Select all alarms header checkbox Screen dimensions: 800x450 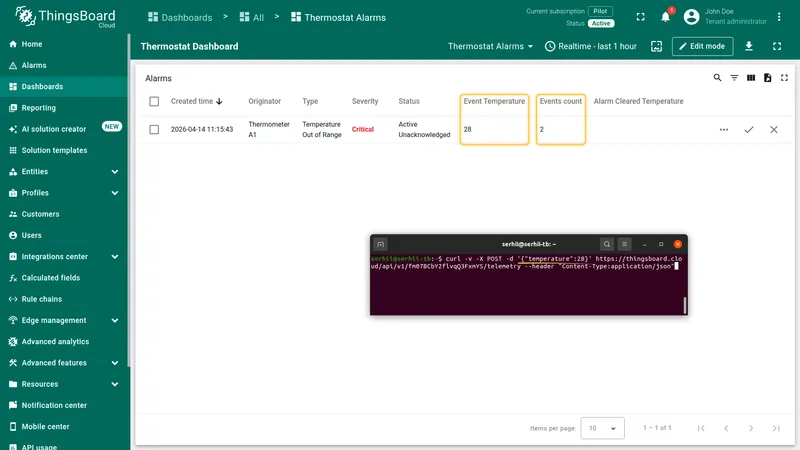[154, 102]
